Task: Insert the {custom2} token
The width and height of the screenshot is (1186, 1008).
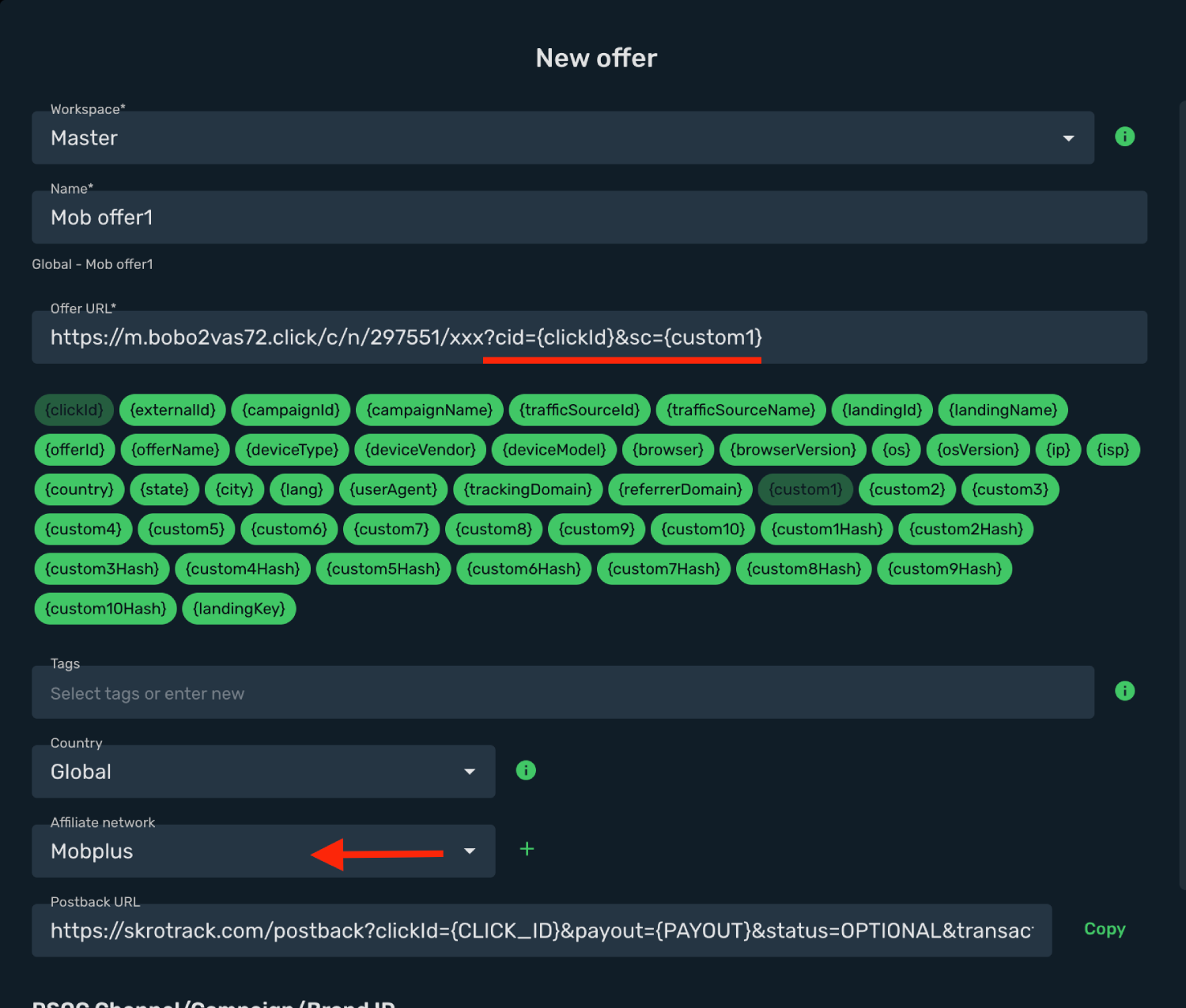Action: point(908,489)
